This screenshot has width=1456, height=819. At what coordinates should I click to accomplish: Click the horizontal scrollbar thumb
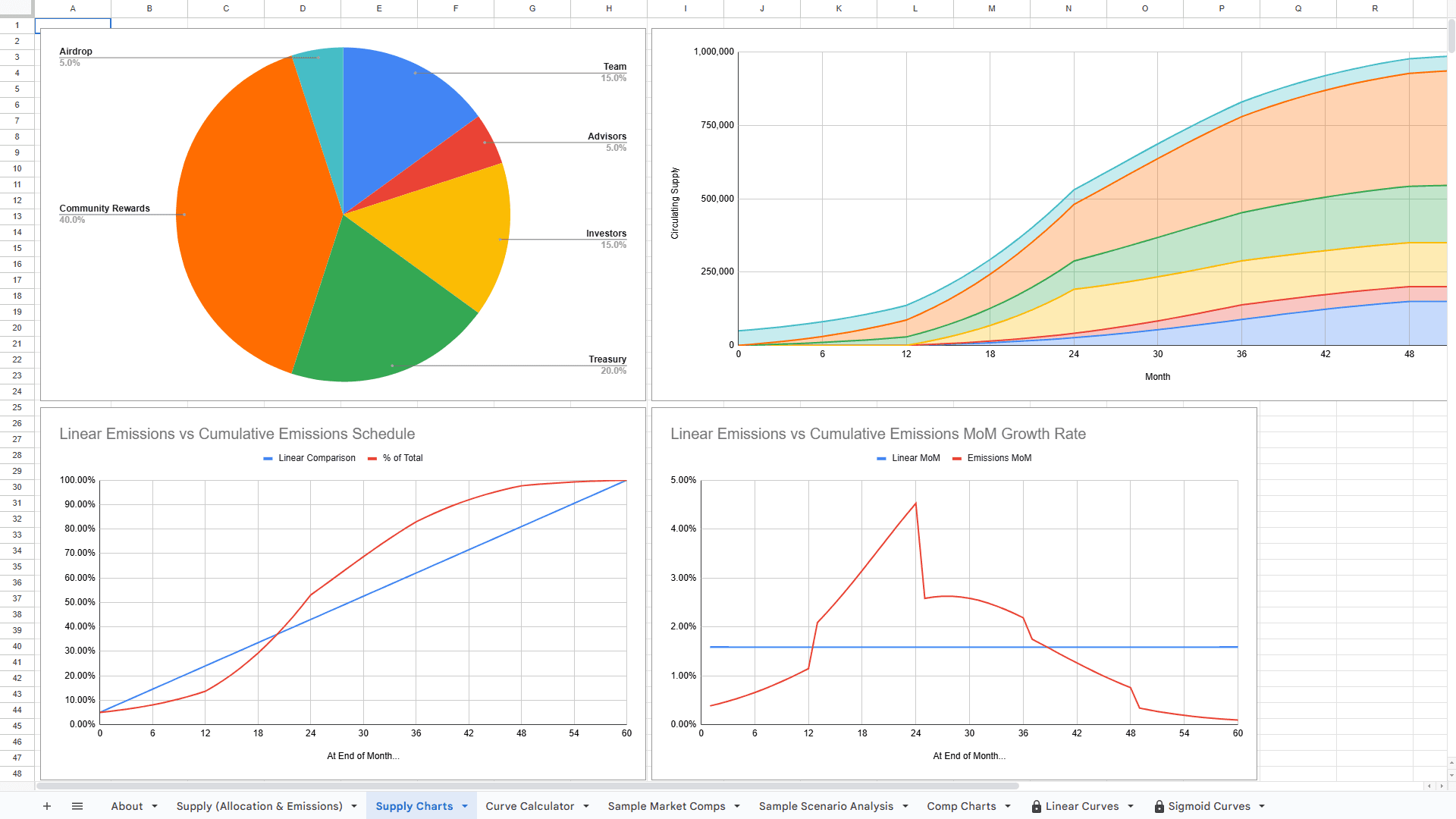(x=528, y=786)
